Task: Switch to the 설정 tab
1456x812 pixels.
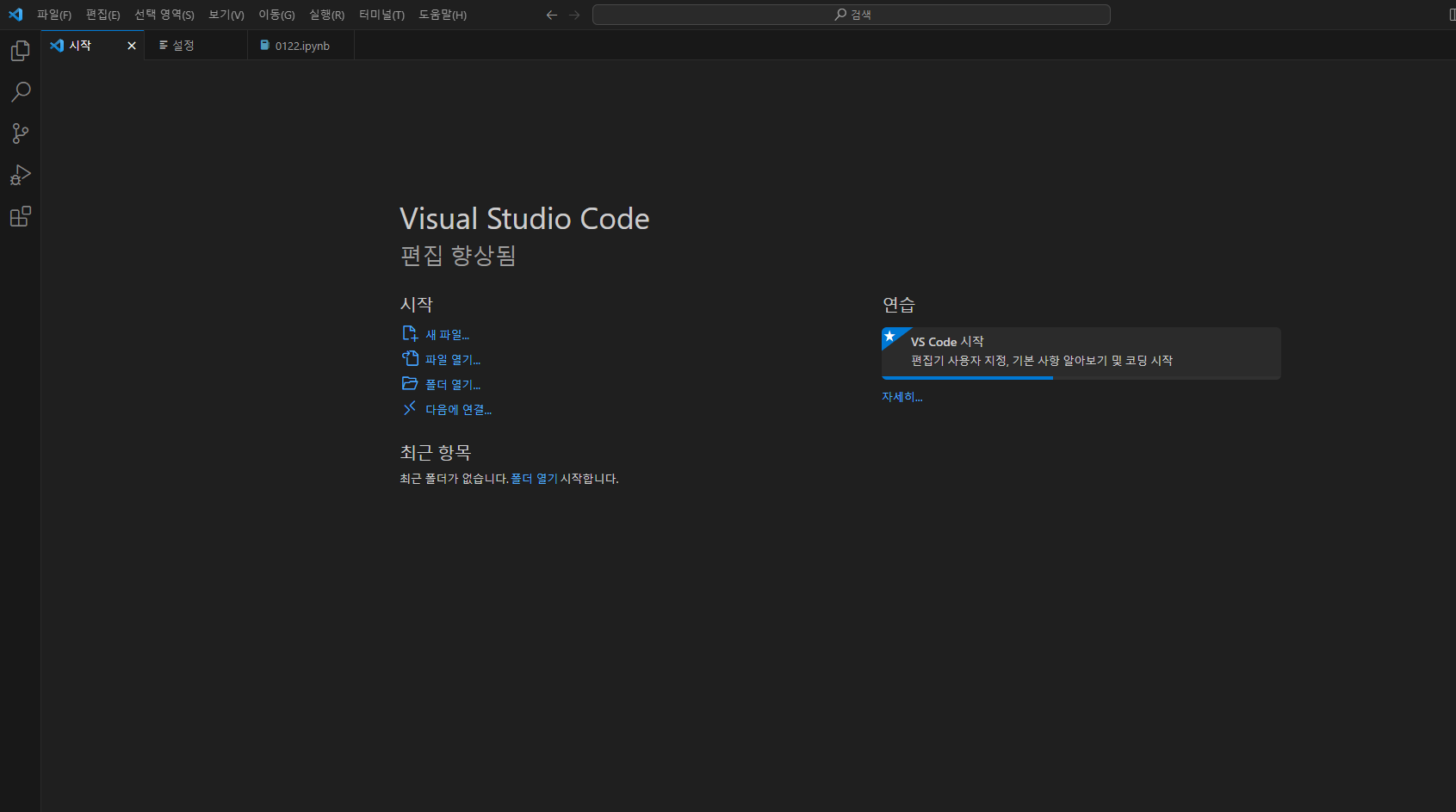Action: click(183, 45)
